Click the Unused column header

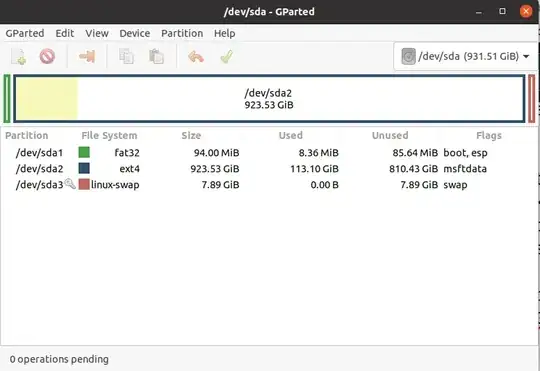pos(390,135)
